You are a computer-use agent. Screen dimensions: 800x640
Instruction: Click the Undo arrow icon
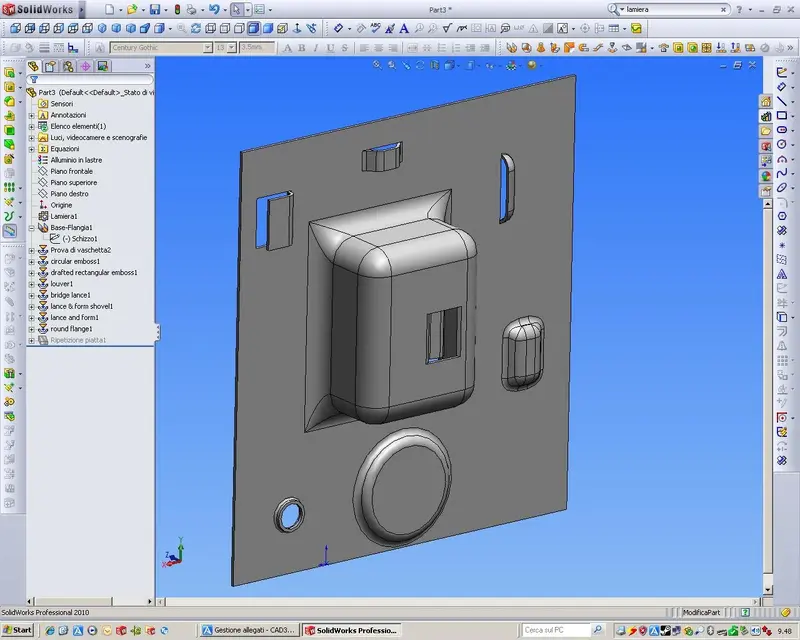click(x=214, y=9)
